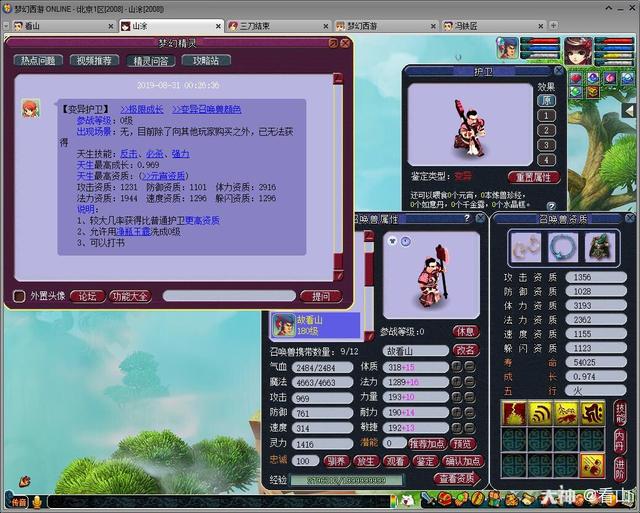640x513 pixels.
Task: Open the 必杀 skill link
Action: pos(155,154)
